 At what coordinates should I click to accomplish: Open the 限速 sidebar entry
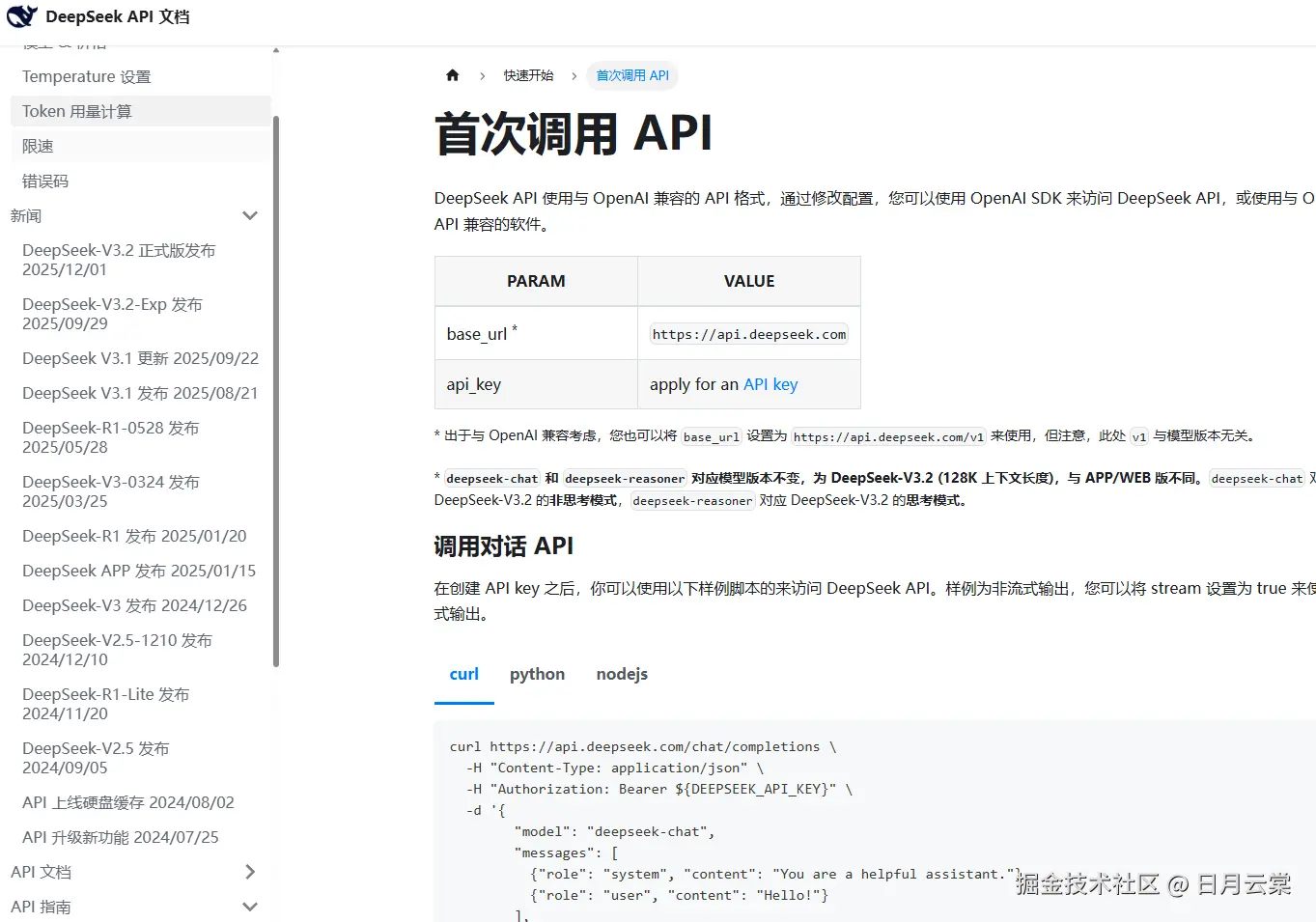click(x=37, y=146)
